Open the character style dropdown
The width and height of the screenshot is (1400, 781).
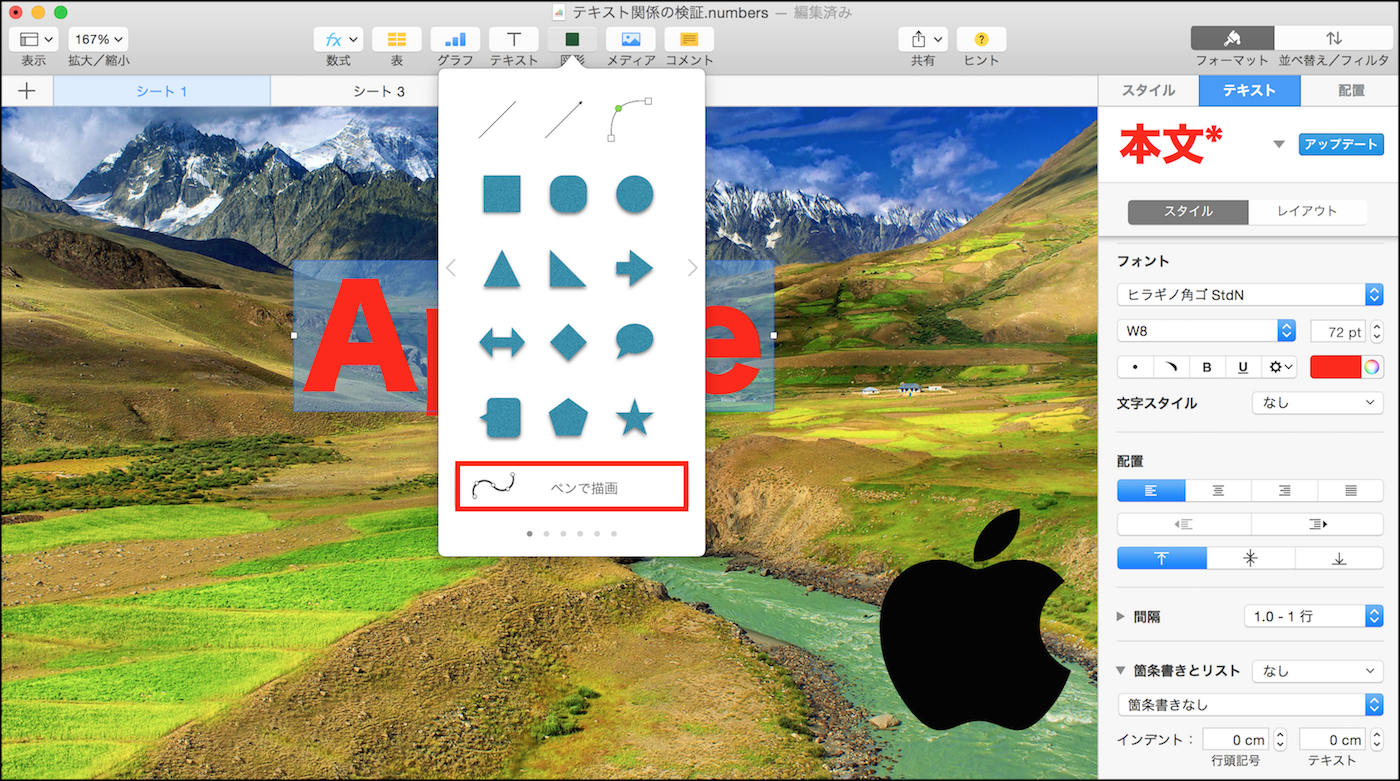(1317, 403)
